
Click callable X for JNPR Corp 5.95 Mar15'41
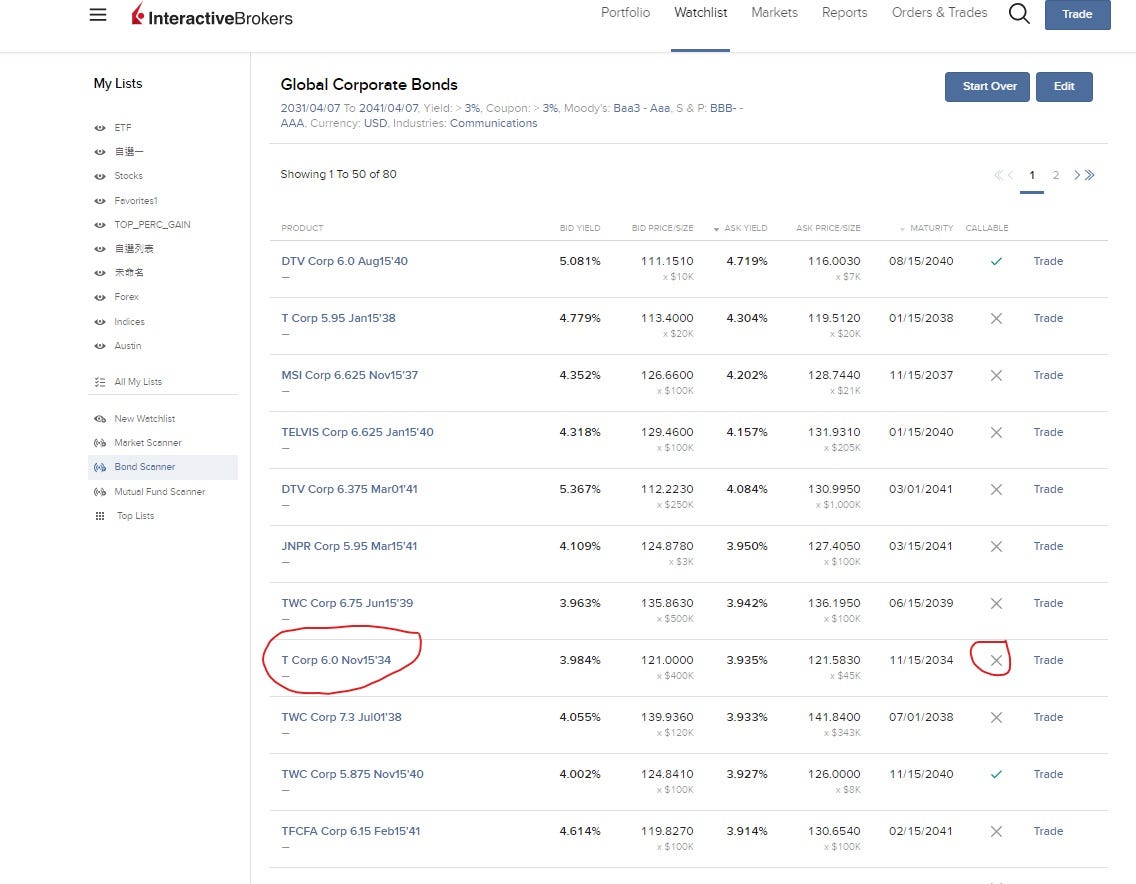996,546
